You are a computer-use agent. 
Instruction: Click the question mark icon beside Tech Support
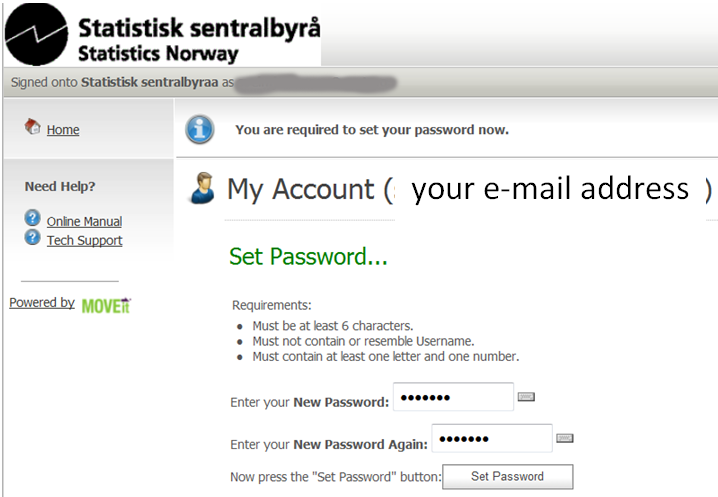pos(32,237)
